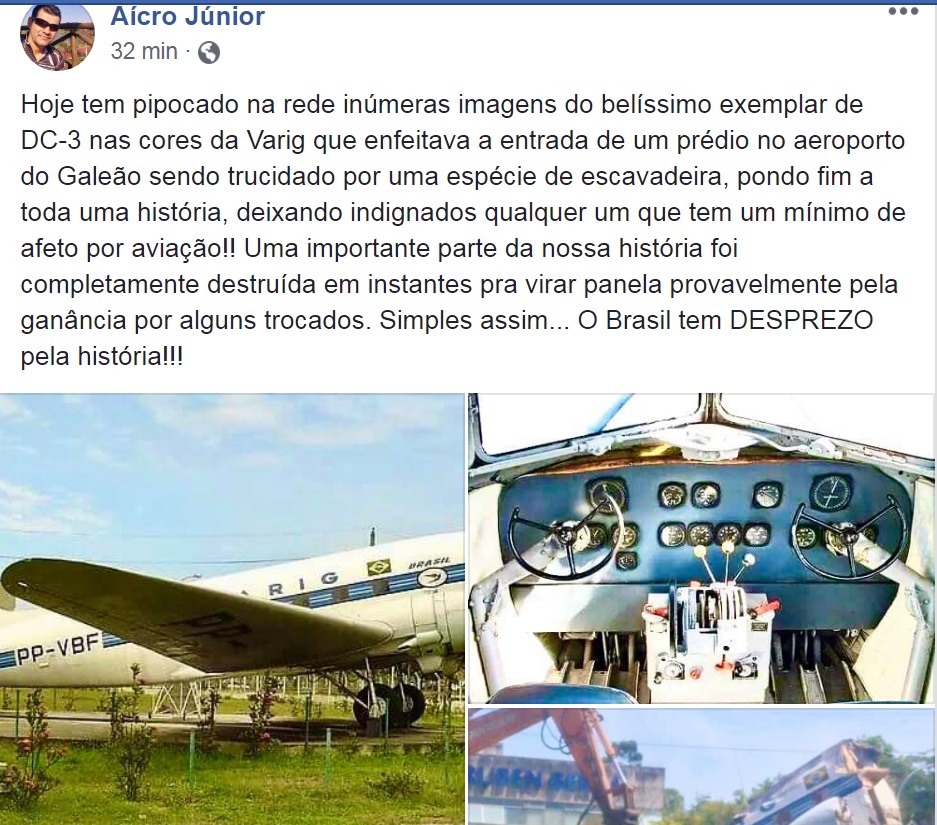Viewport: 937px width, 825px height.
Task: Click the Aícro Júnior author name
Action: 188,16
